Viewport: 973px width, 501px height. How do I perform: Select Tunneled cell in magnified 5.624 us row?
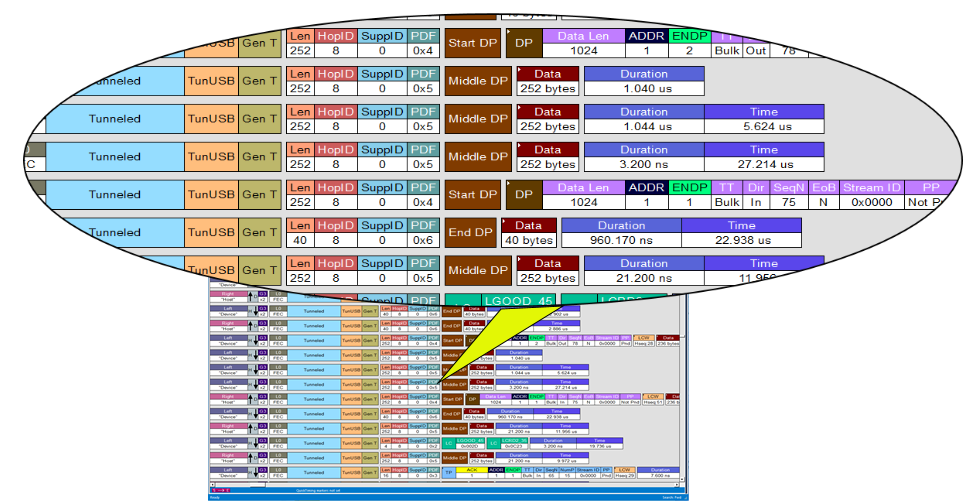click(x=115, y=118)
